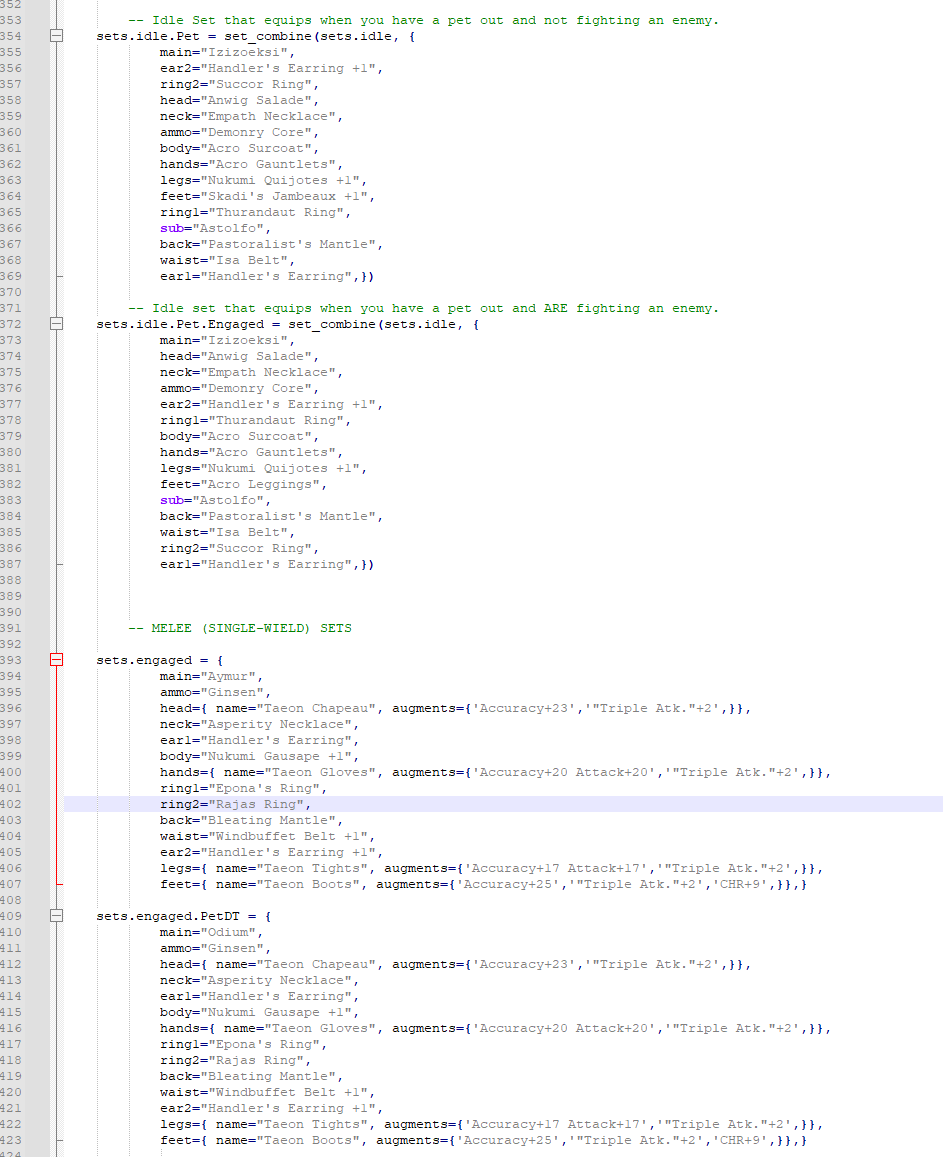Image resolution: width=943 pixels, height=1157 pixels.
Task: Click line number 409 in the margin
Action: click(x=11, y=916)
